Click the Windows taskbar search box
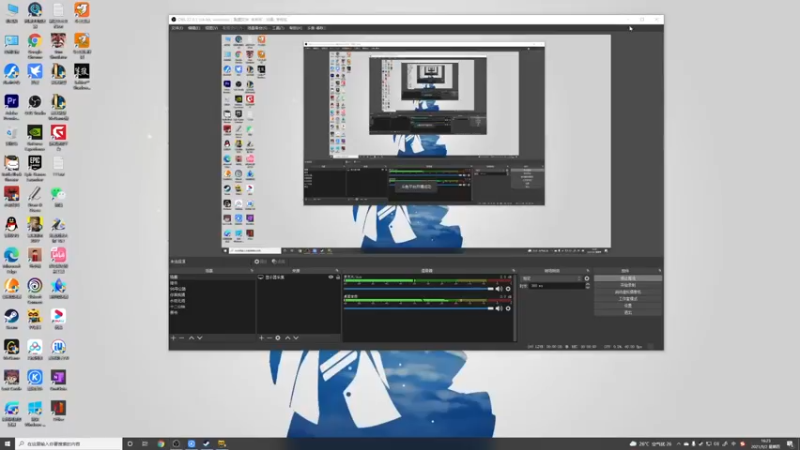The width and height of the screenshot is (800, 450). coord(68,444)
